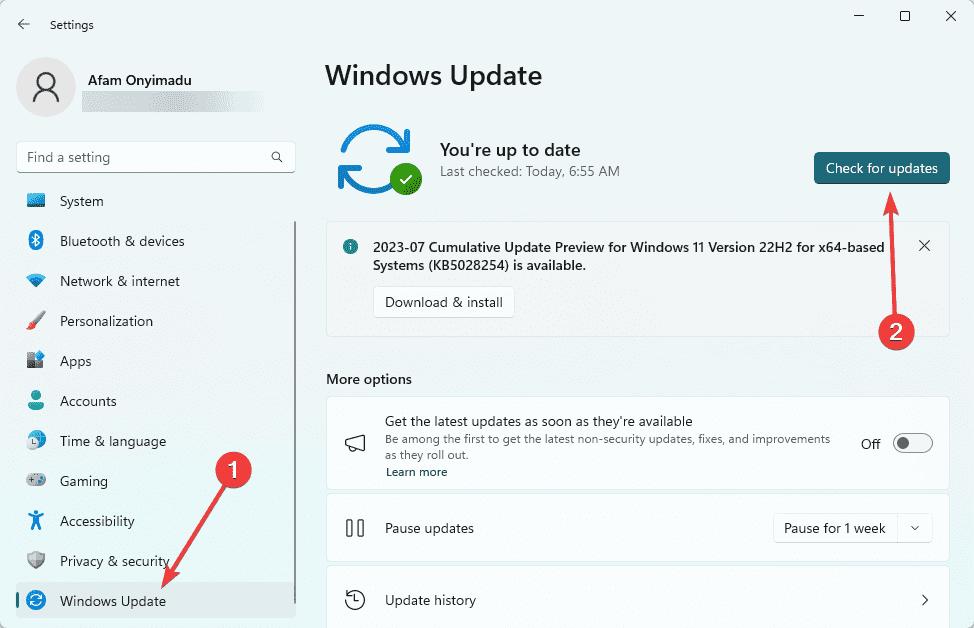Open Personalization settings
Viewport: 974px width, 628px height.
pos(155,321)
